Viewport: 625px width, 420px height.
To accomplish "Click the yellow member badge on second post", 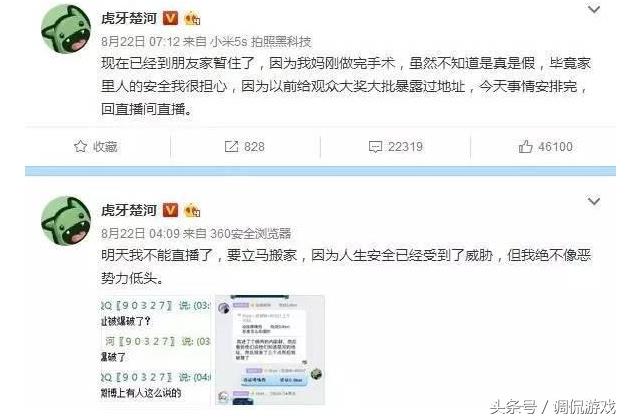I will point(192,210).
